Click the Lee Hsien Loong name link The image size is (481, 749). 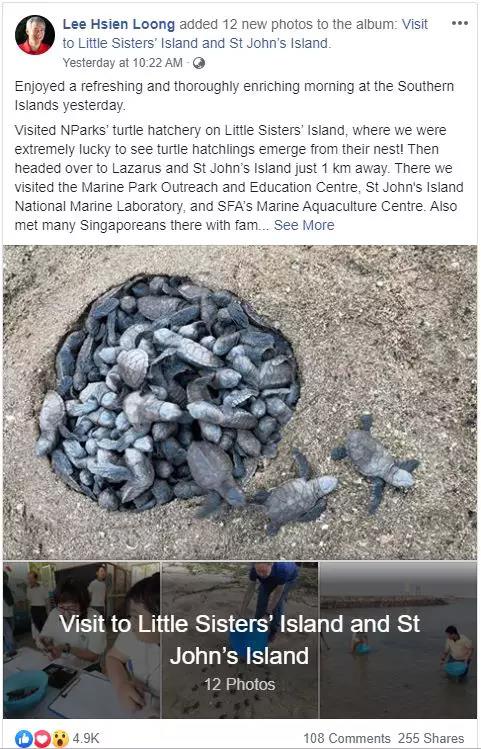click(119, 24)
